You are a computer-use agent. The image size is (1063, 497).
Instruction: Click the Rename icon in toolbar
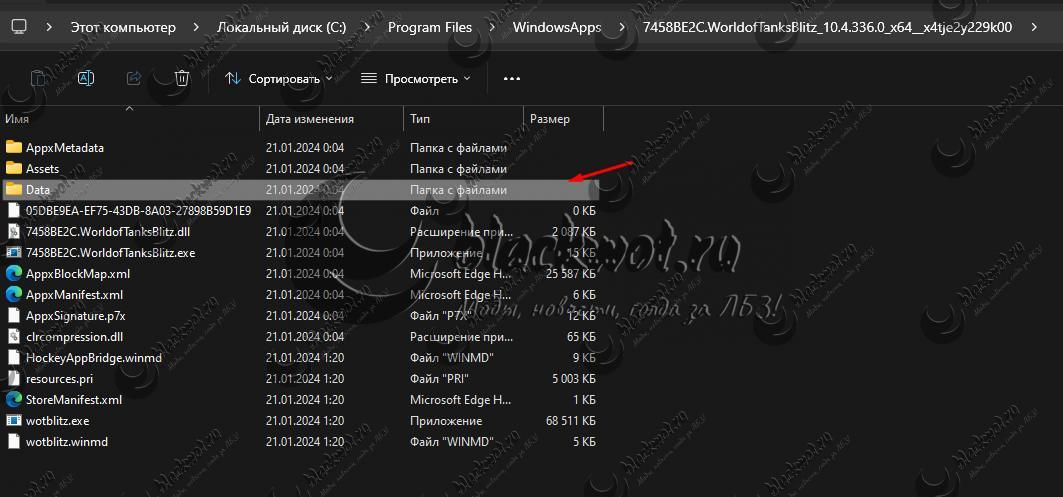coord(86,79)
